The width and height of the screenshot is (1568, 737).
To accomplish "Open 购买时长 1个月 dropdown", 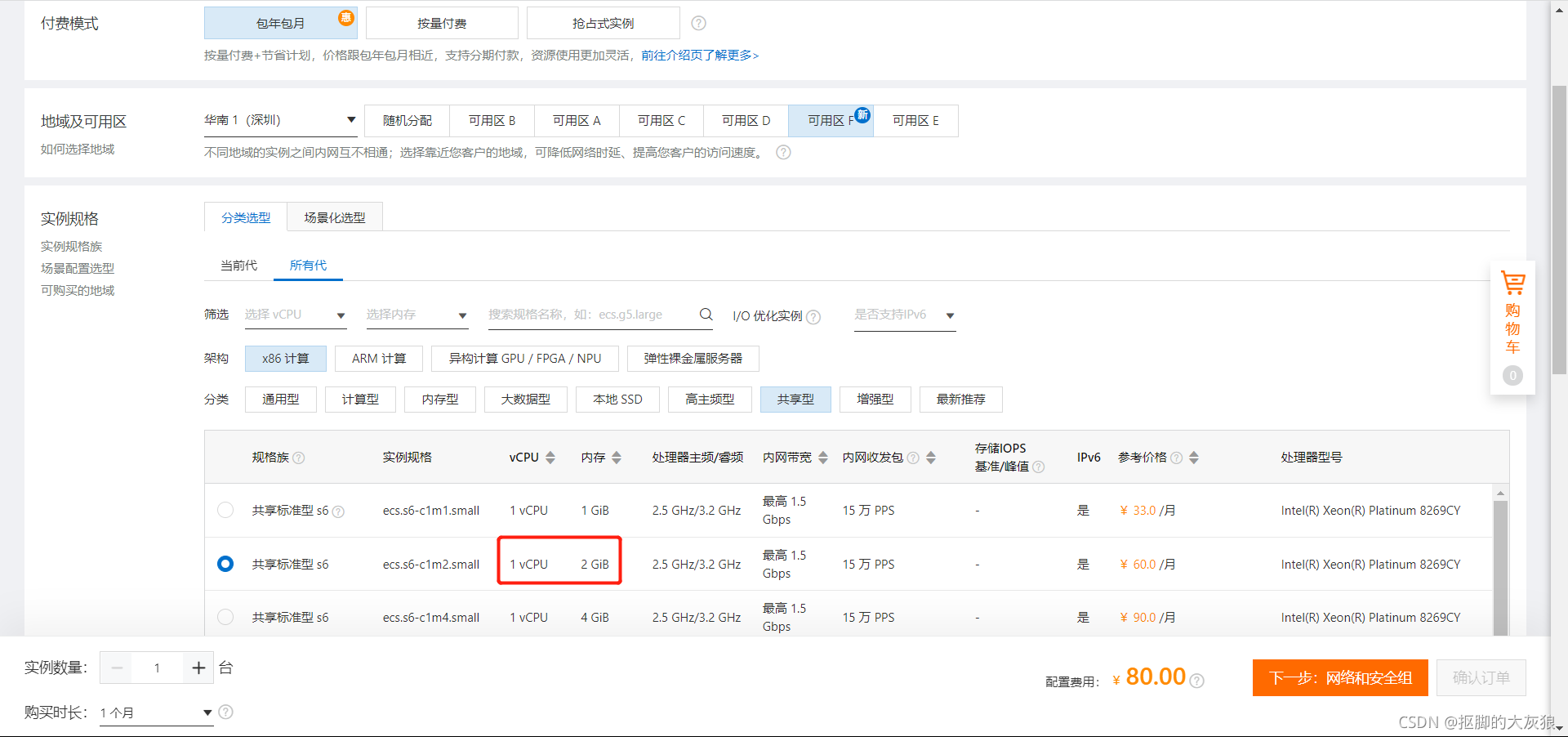I will point(156,712).
